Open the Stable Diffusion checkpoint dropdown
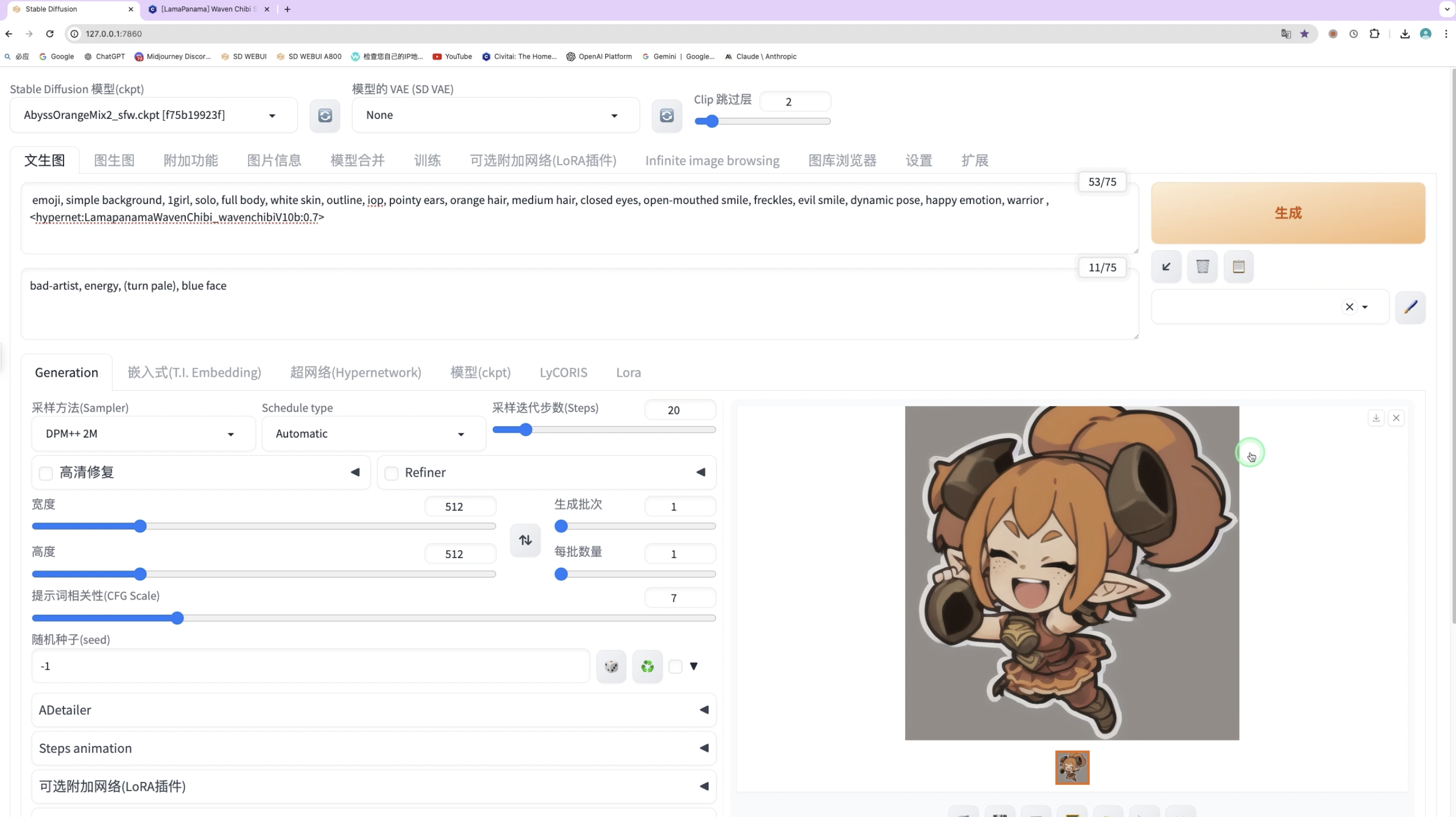 pyautogui.click(x=154, y=115)
